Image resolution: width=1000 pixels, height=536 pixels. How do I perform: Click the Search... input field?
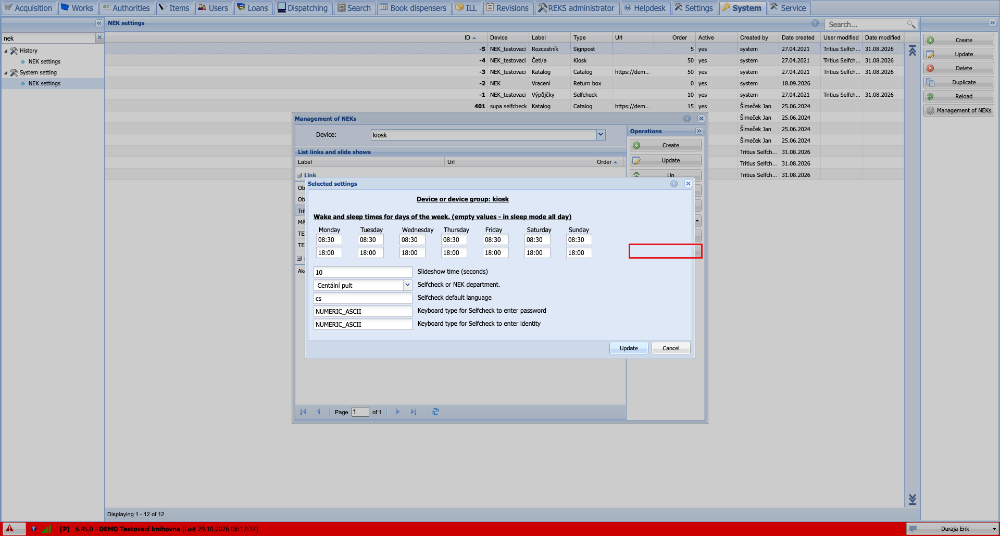click(x=865, y=24)
